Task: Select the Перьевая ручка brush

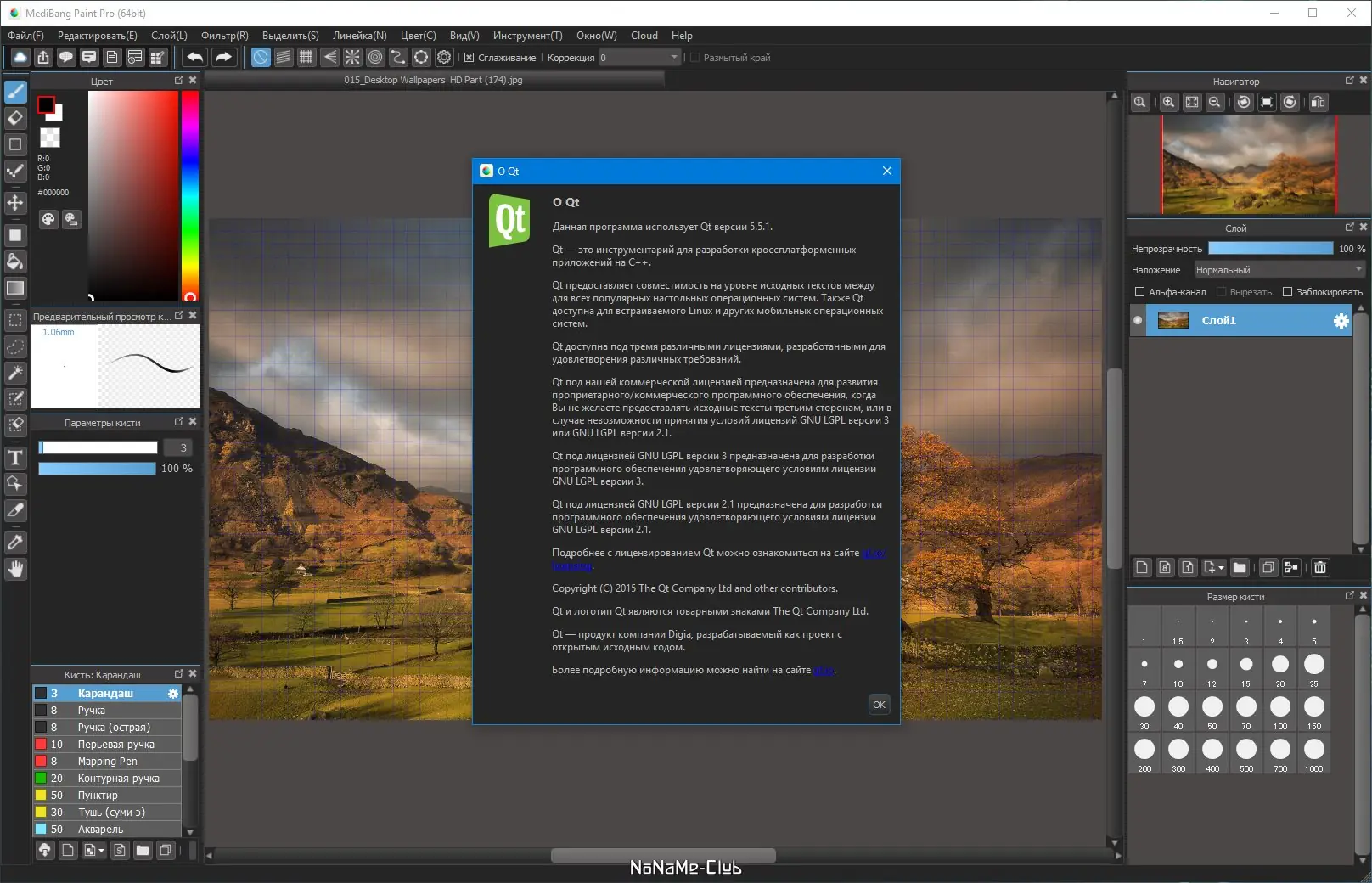Action: [x=107, y=745]
